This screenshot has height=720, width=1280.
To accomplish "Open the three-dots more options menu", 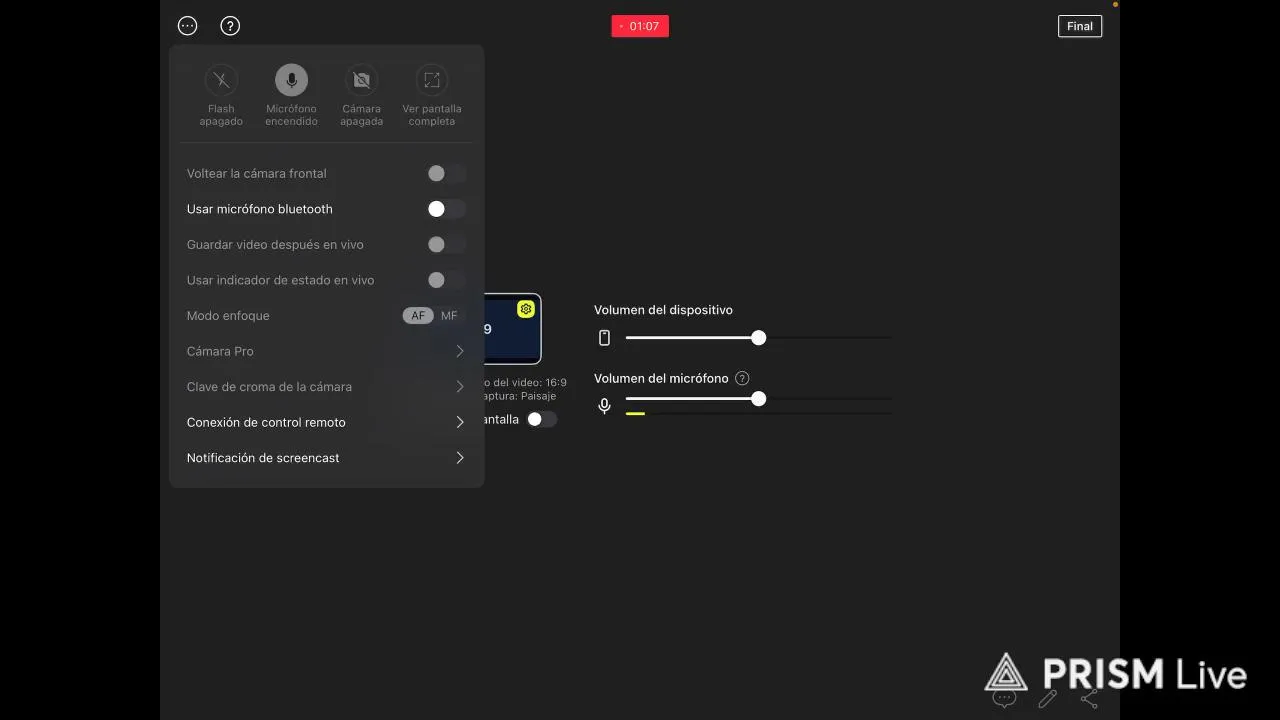I will coord(187,26).
